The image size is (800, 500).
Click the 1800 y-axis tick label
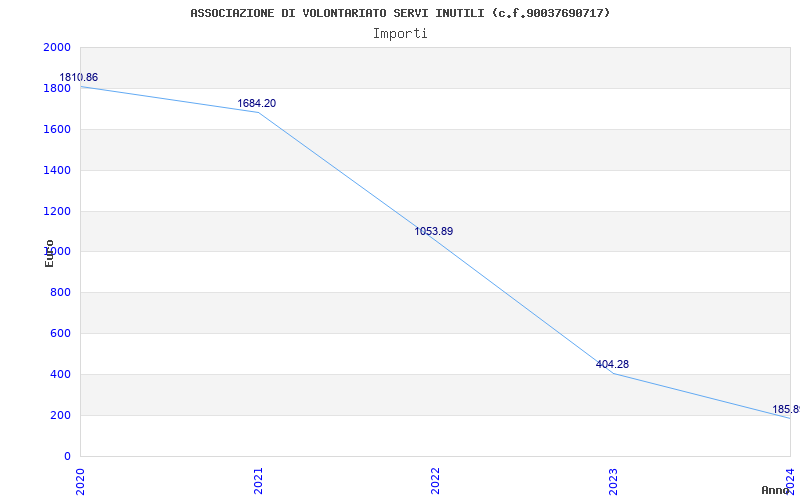click(57, 88)
